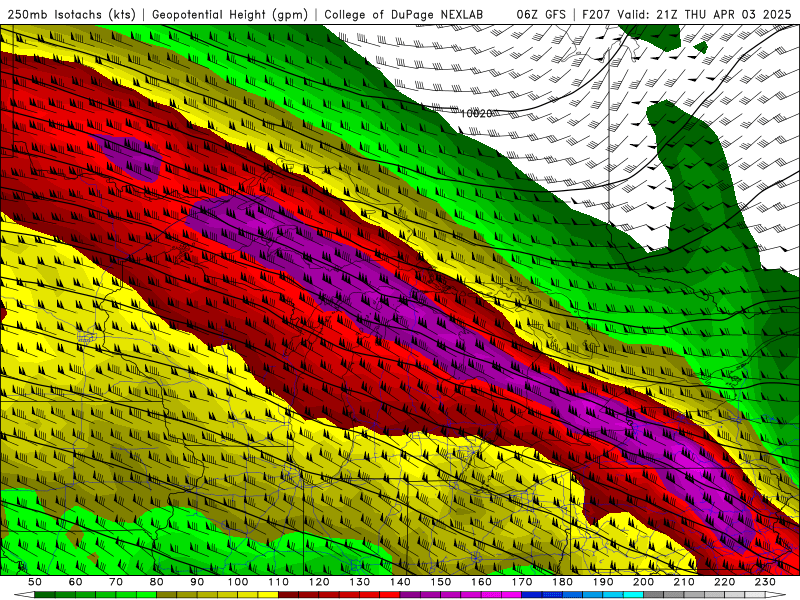Click the 190 value on the legend scale
The image size is (800, 600).
pyautogui.click(x=603, y=582)
